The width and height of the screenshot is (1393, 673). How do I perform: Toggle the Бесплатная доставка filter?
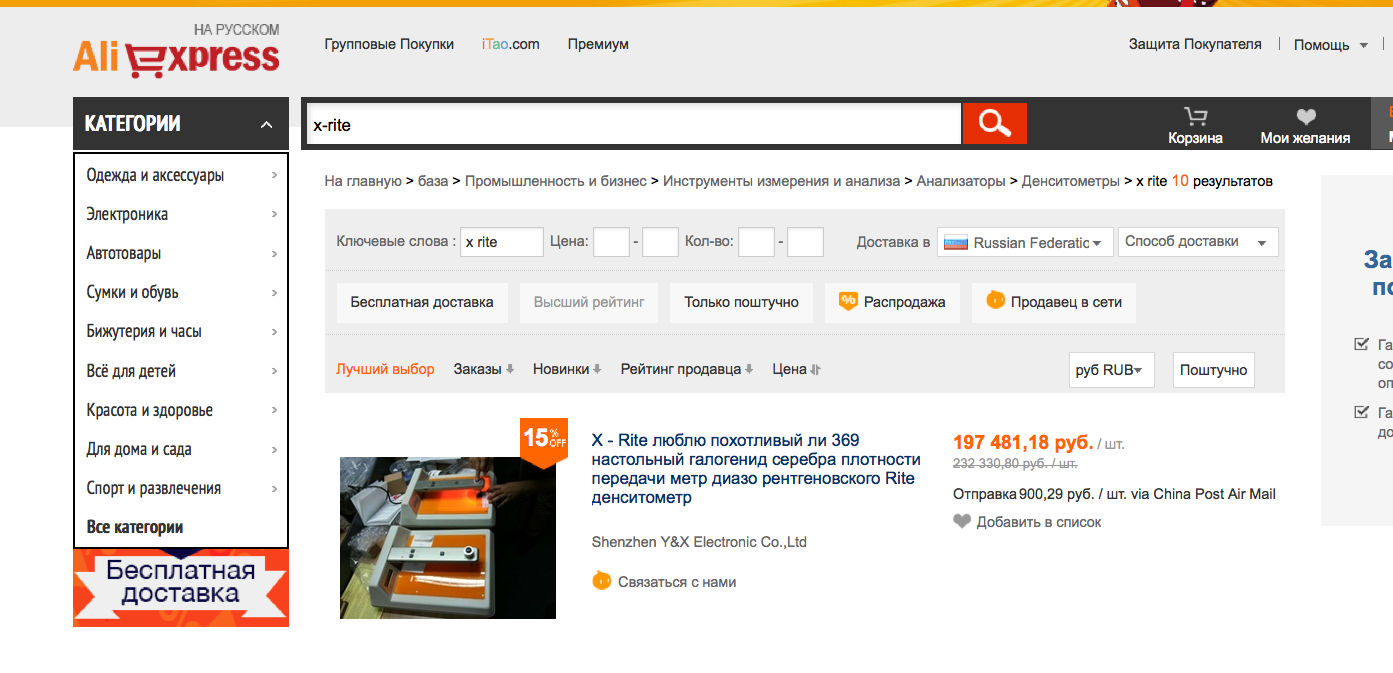(x=422, y=302)
